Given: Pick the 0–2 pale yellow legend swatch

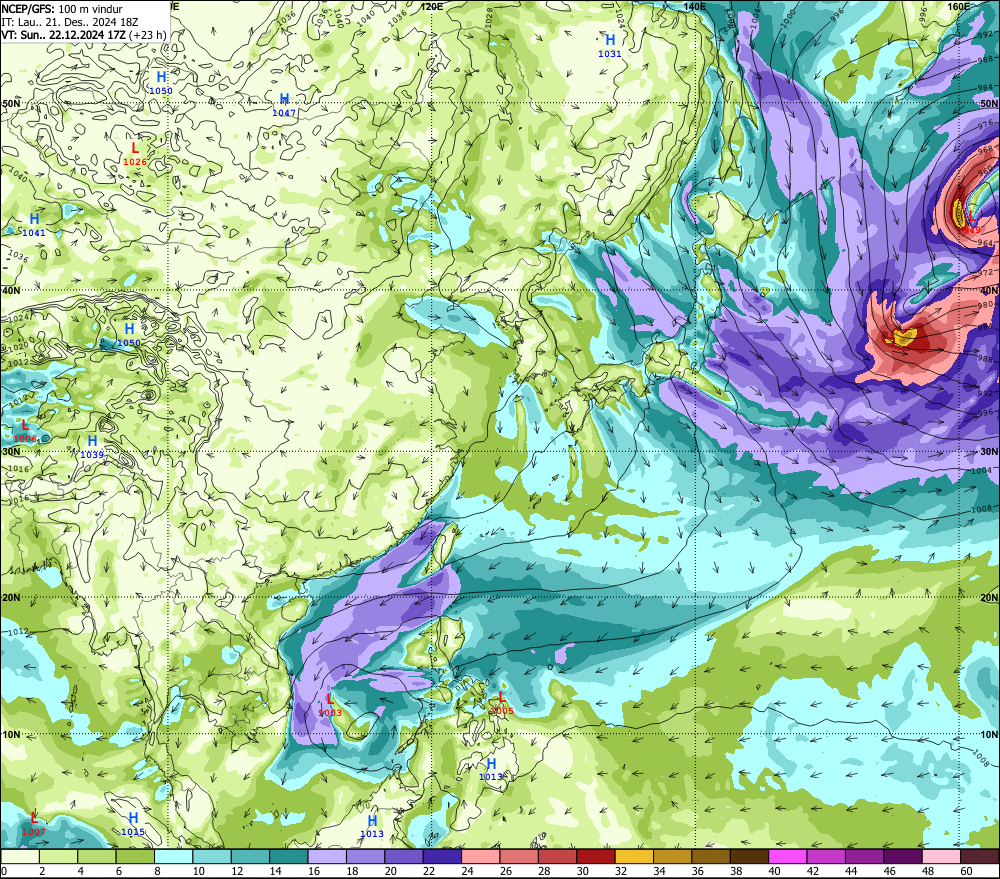Looking at the screenshot, I should 20,856.
